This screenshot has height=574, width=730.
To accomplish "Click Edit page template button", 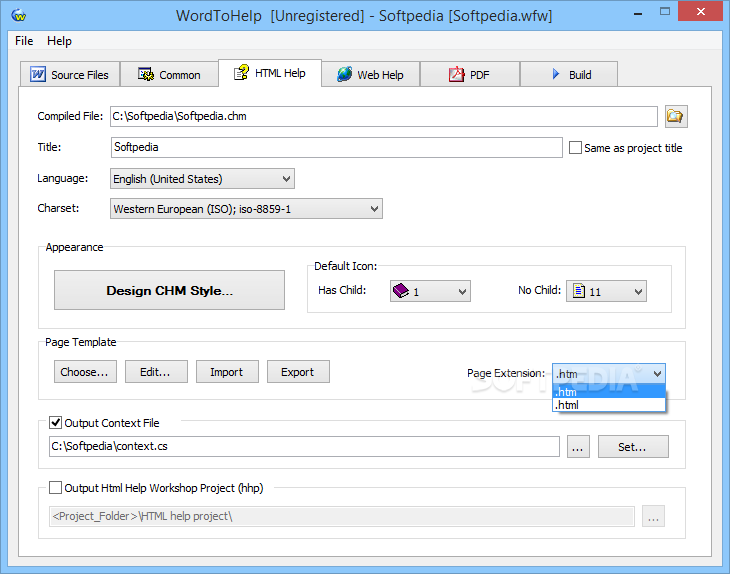I will click(x=156, y=371).
